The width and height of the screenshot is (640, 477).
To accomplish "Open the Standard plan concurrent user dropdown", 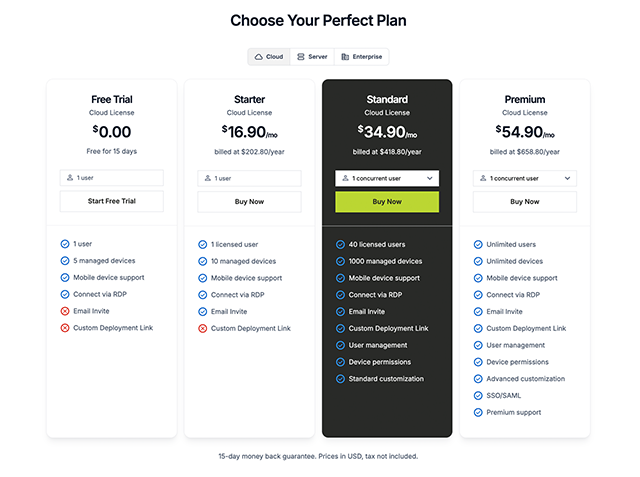I will 387,178.
